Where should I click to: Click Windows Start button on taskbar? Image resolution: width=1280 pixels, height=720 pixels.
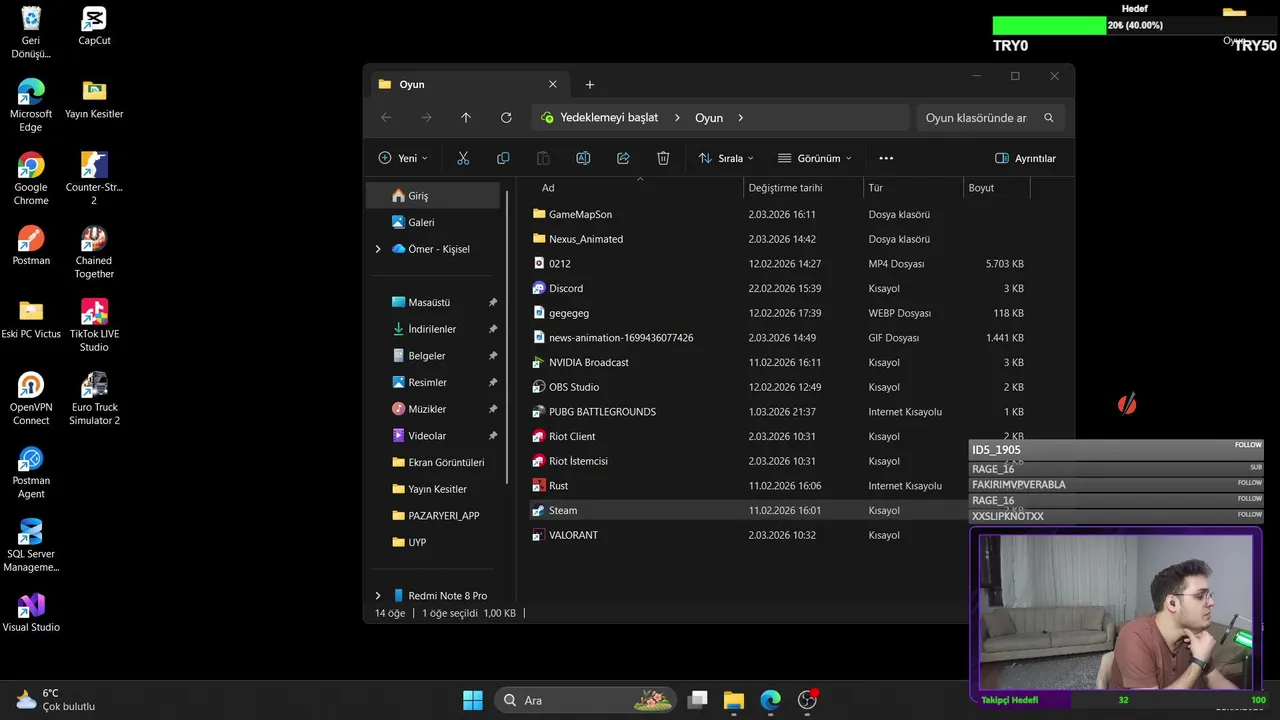click(x=473, y=700)
